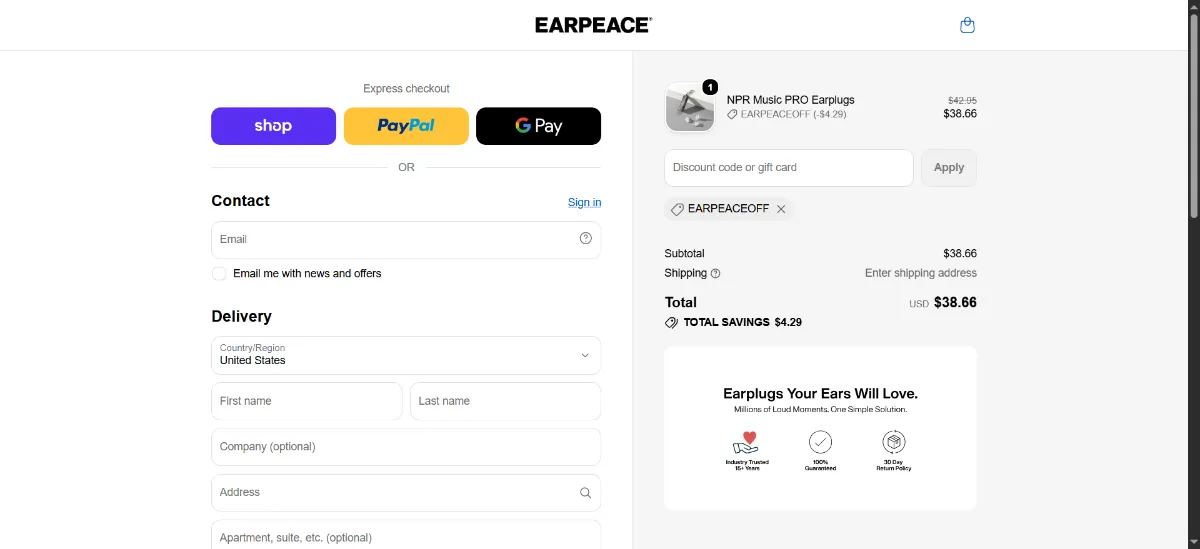Click the Last name field
1200x549 pixels.
(x=505, y=401)
